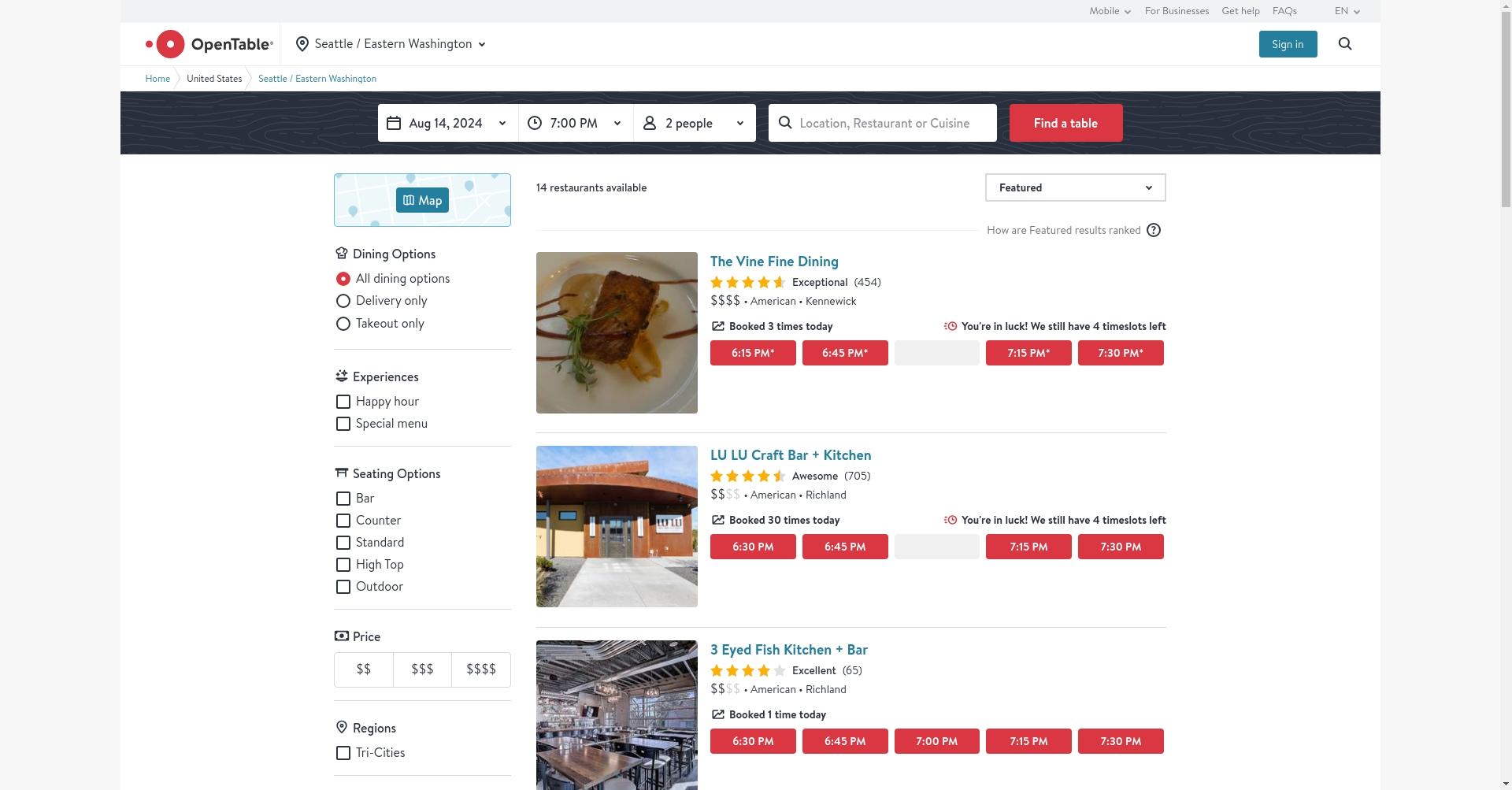
Task: Click the Seating Options table icon
Action: (341, 473)
